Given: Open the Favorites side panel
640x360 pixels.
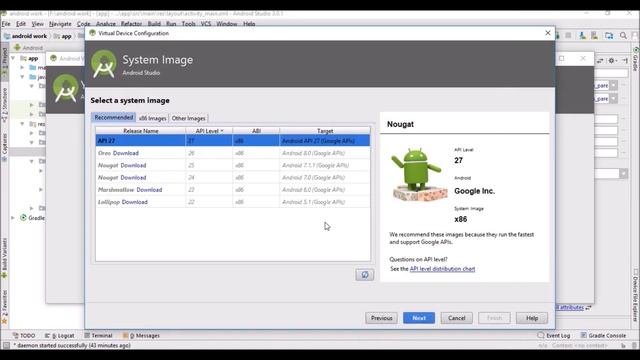Looking at the screenshot, I should pos(4,307).
